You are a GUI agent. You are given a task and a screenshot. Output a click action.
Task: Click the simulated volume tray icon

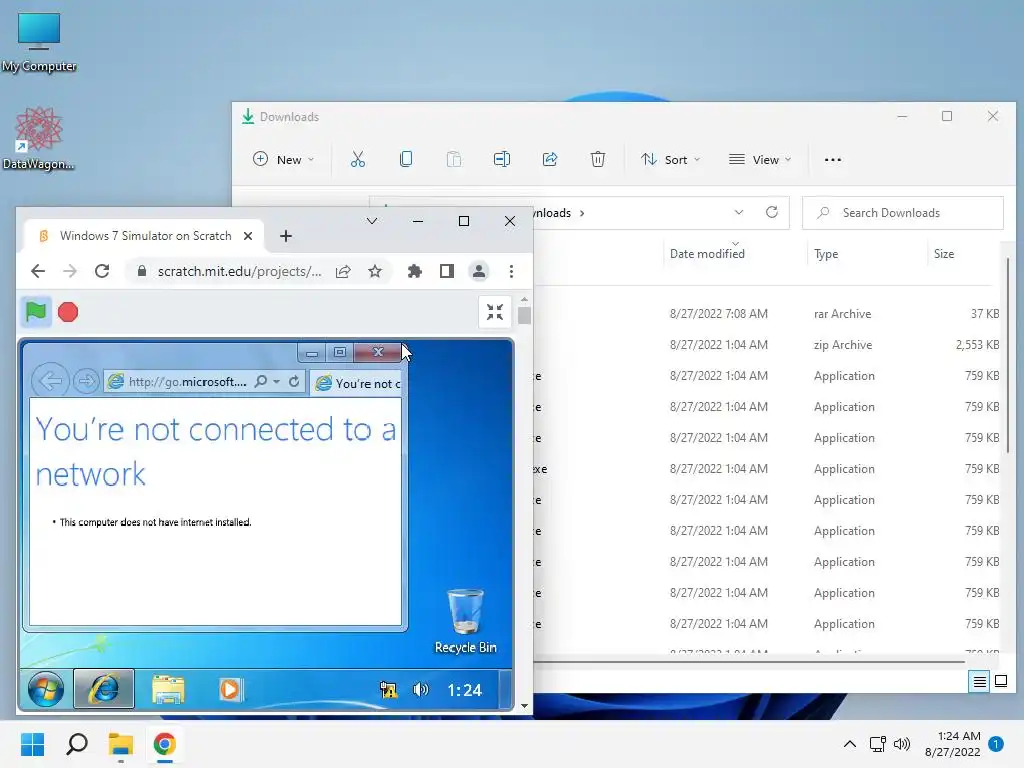click(x=421, y=690)
